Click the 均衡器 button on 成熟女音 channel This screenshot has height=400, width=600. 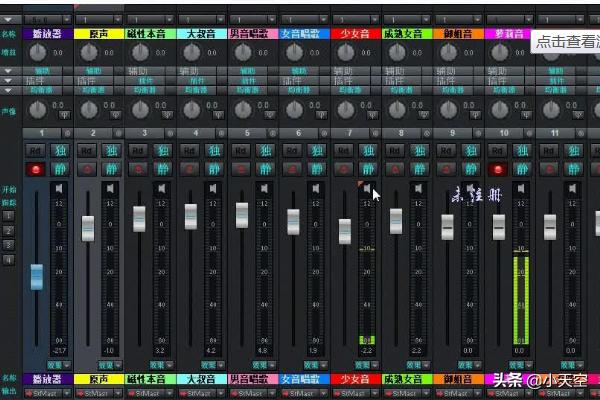pyautogui.click(x=403, y=88)
